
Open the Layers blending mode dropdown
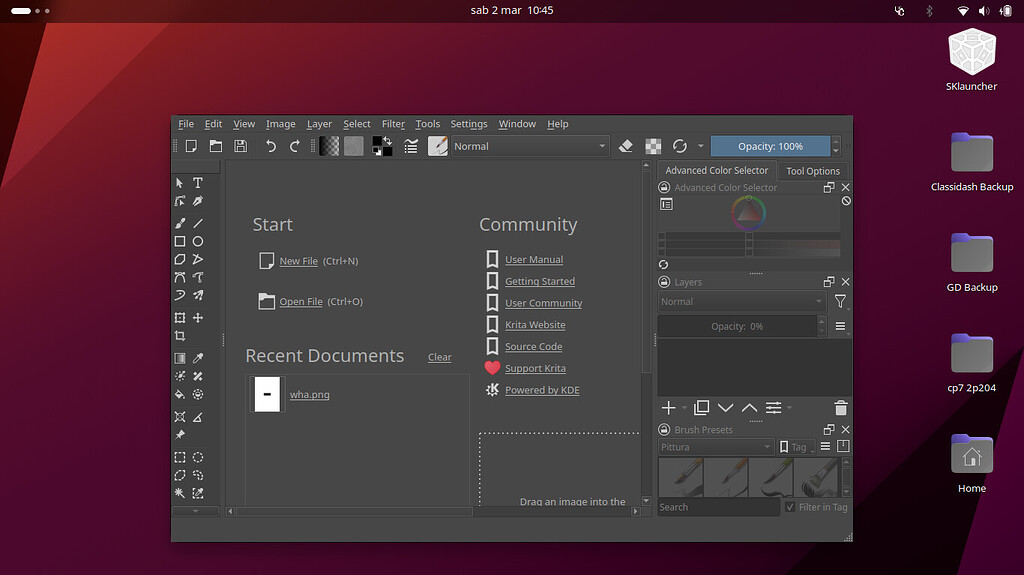click(741, 301)
